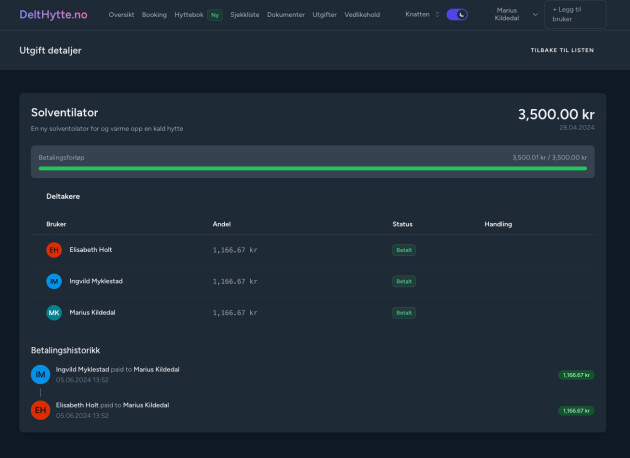Click the date 28.04.2024
The height and width of the screenshot is (458, 630).
tap(577, 128)
